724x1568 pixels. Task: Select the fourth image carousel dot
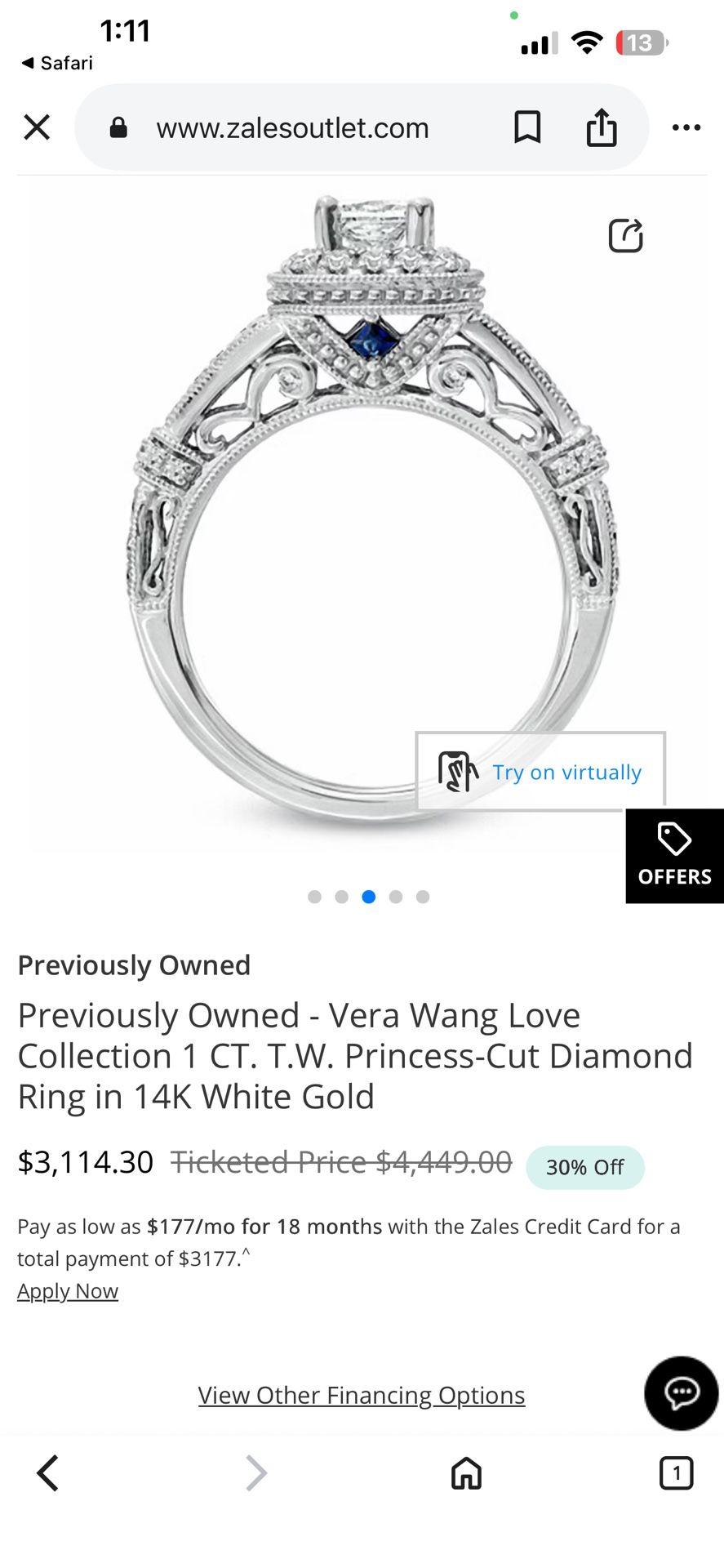[x=396, y=897]
